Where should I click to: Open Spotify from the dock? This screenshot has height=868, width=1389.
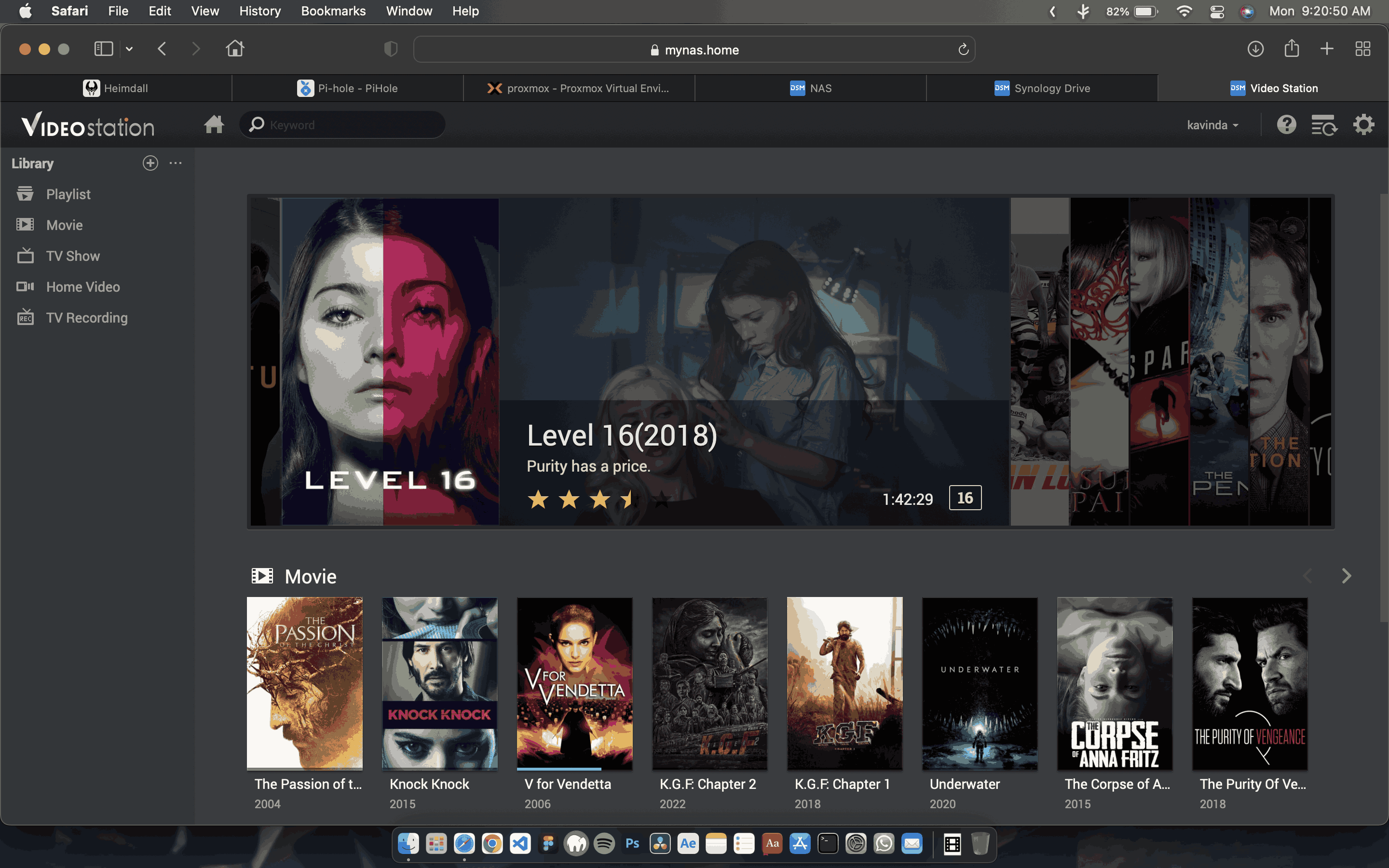coord(604,843)
